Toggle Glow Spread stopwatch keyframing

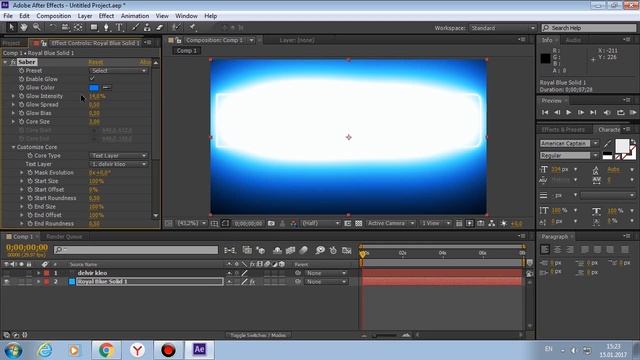click(21, 104)
